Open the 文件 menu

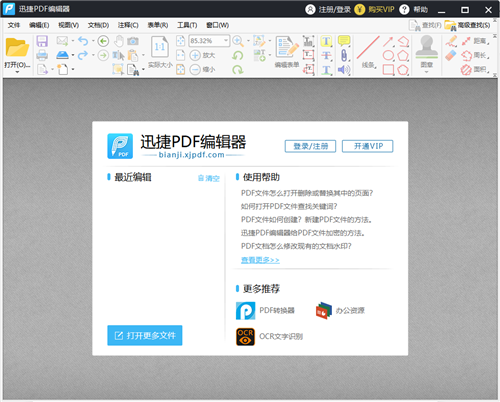click(x=14, y=25)
